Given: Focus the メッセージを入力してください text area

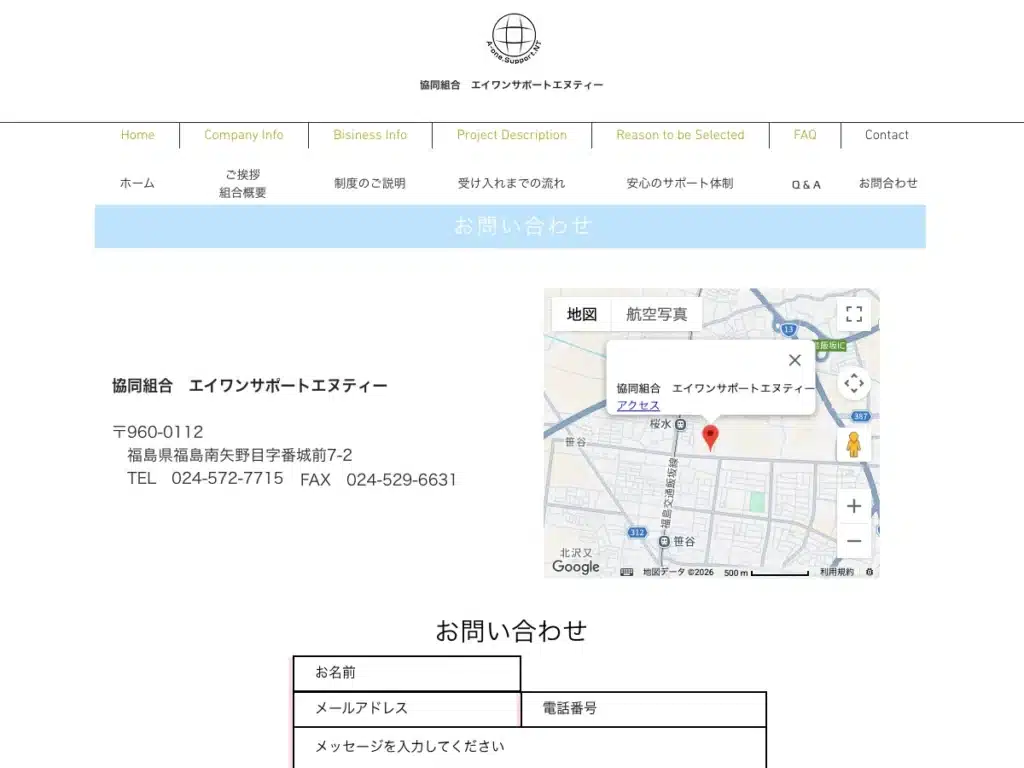Looking at the screenshot, I should (530, 748).
